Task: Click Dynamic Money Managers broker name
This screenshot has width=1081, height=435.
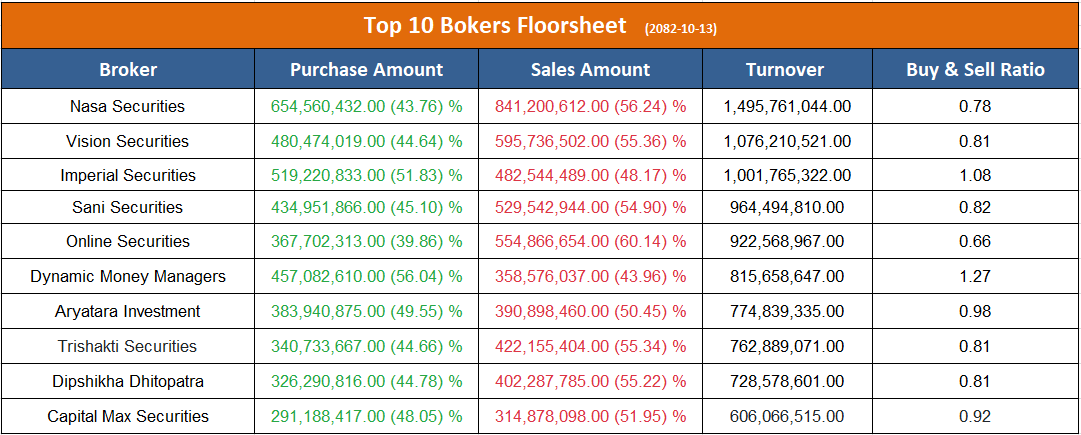Action: pos(127,276)
